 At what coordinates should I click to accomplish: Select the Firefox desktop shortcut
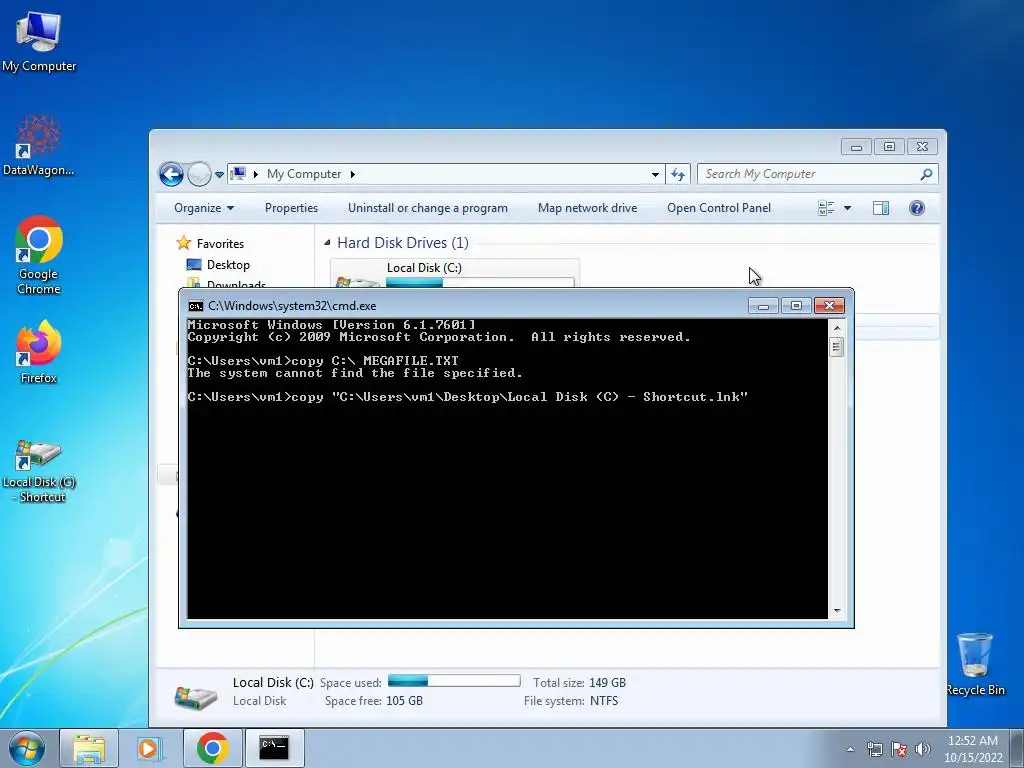pyautogui.click(x=39, y=351)
